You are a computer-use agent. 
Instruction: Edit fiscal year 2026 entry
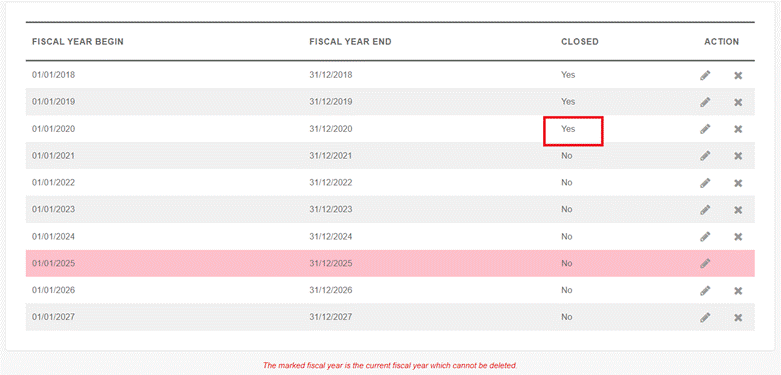(x=705, y=290)
